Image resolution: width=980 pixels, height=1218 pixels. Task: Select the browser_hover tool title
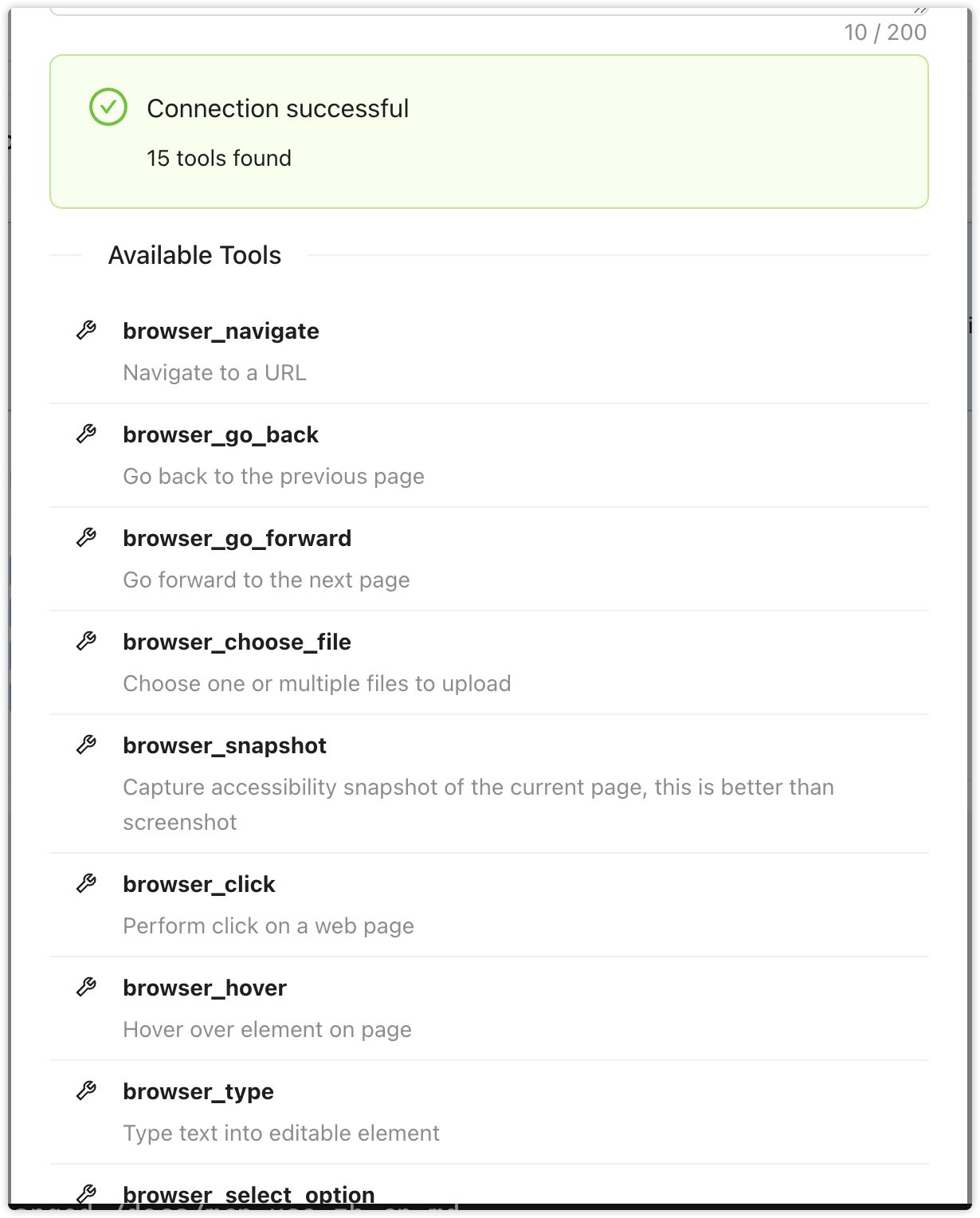click(205, 988)
